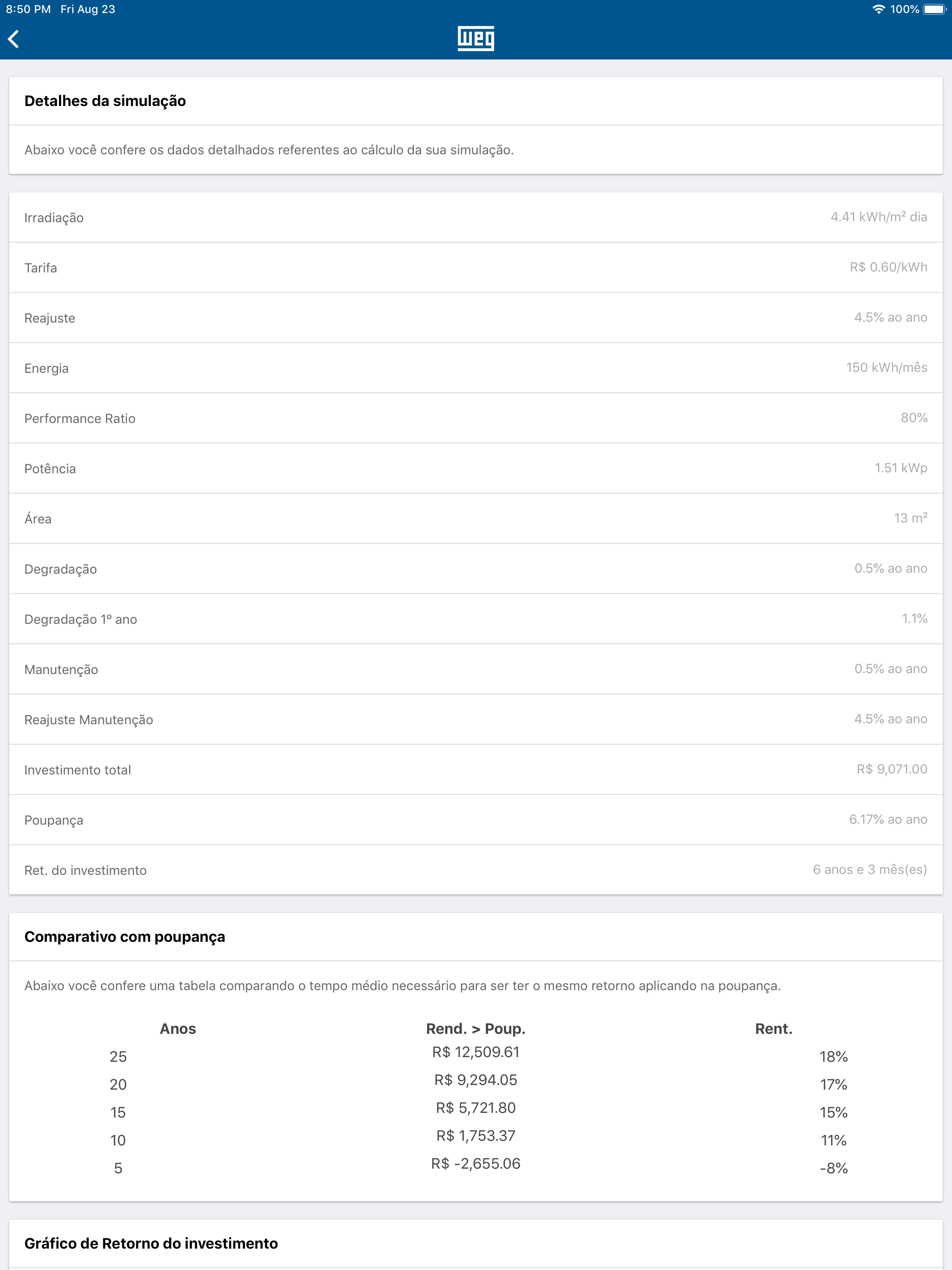The width and height of the screenshot is (952, 1270).
Task: Click the Degradação 1º ano label
Action: click(x=80, y=620)
